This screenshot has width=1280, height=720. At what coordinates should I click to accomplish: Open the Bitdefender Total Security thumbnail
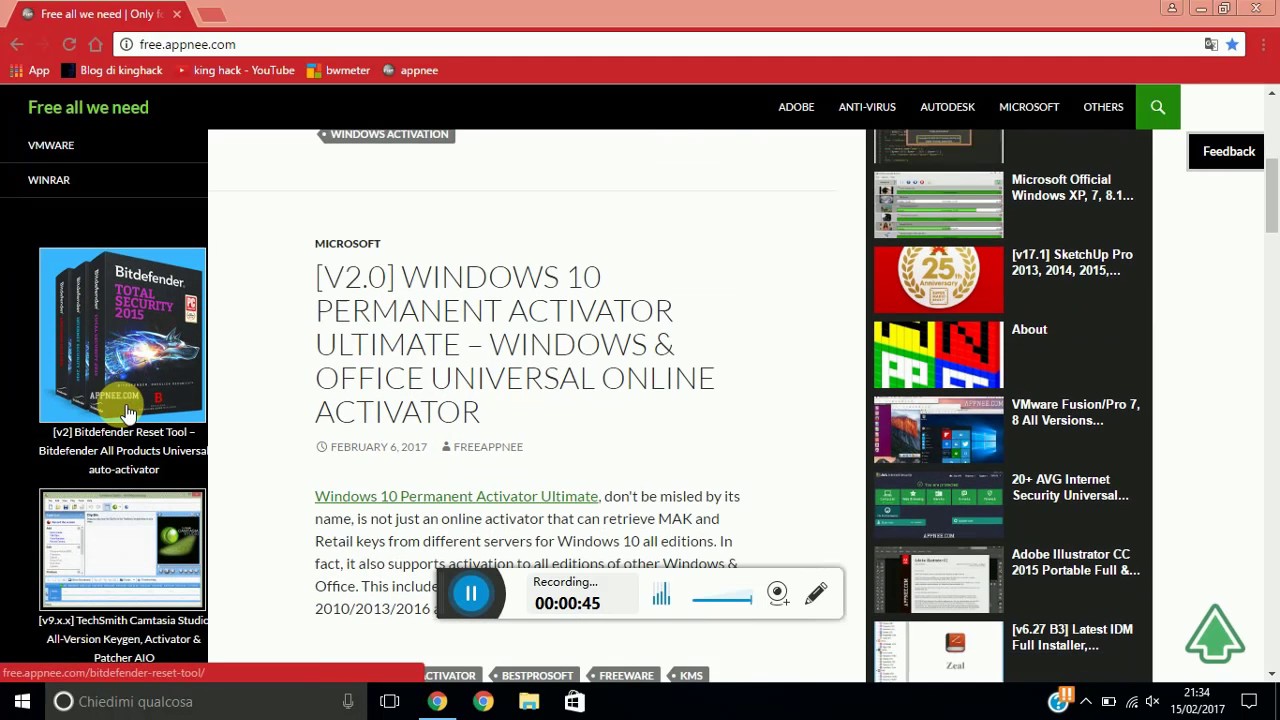point(123,335)
